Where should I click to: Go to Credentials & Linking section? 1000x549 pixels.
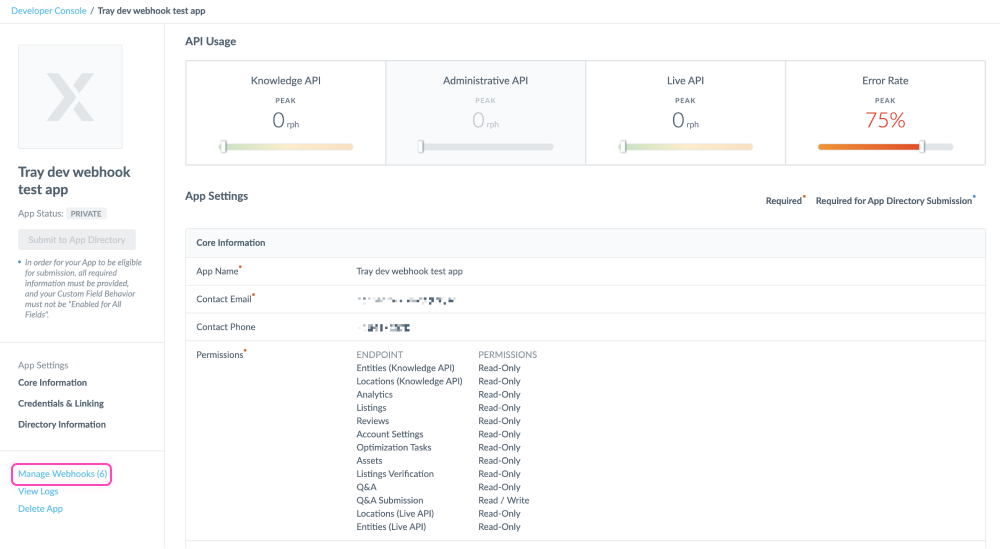(x=61, y=404)
